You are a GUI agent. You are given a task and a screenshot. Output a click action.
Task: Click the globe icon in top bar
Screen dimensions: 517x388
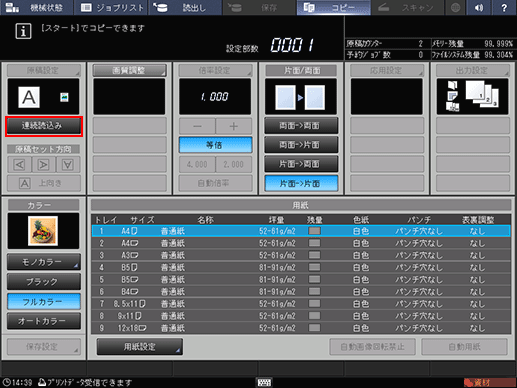tap(455, 7)
